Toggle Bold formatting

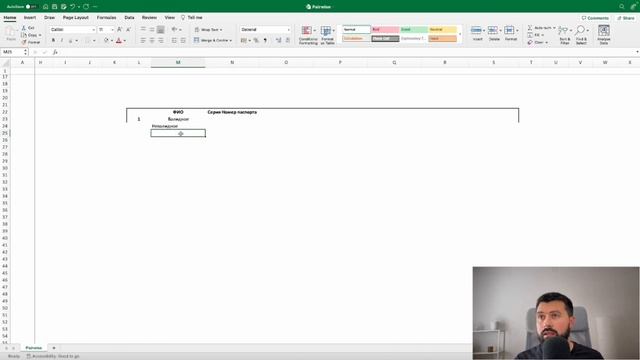(x=53, y=40)
